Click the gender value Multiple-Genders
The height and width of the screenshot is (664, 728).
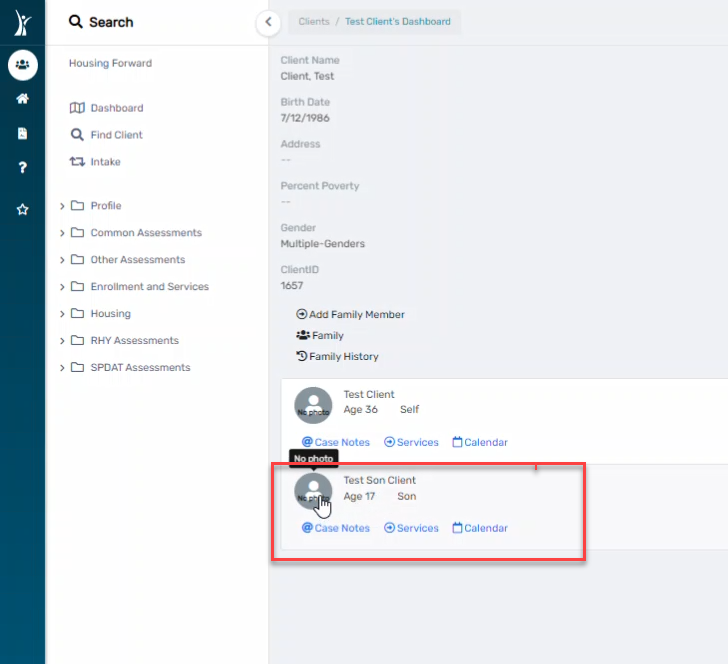323,244
